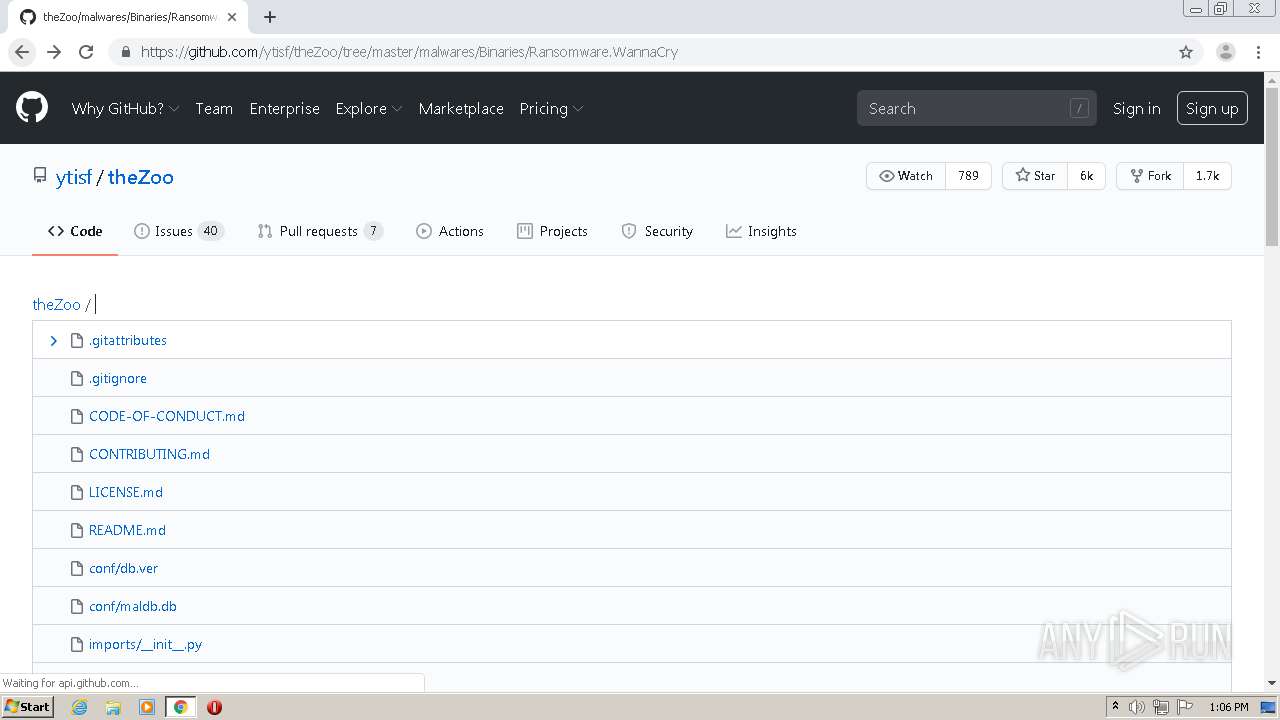This screenshot has width=1280, height=720.
Task: Open the .gitattributes file
Action: coord(128,340)
